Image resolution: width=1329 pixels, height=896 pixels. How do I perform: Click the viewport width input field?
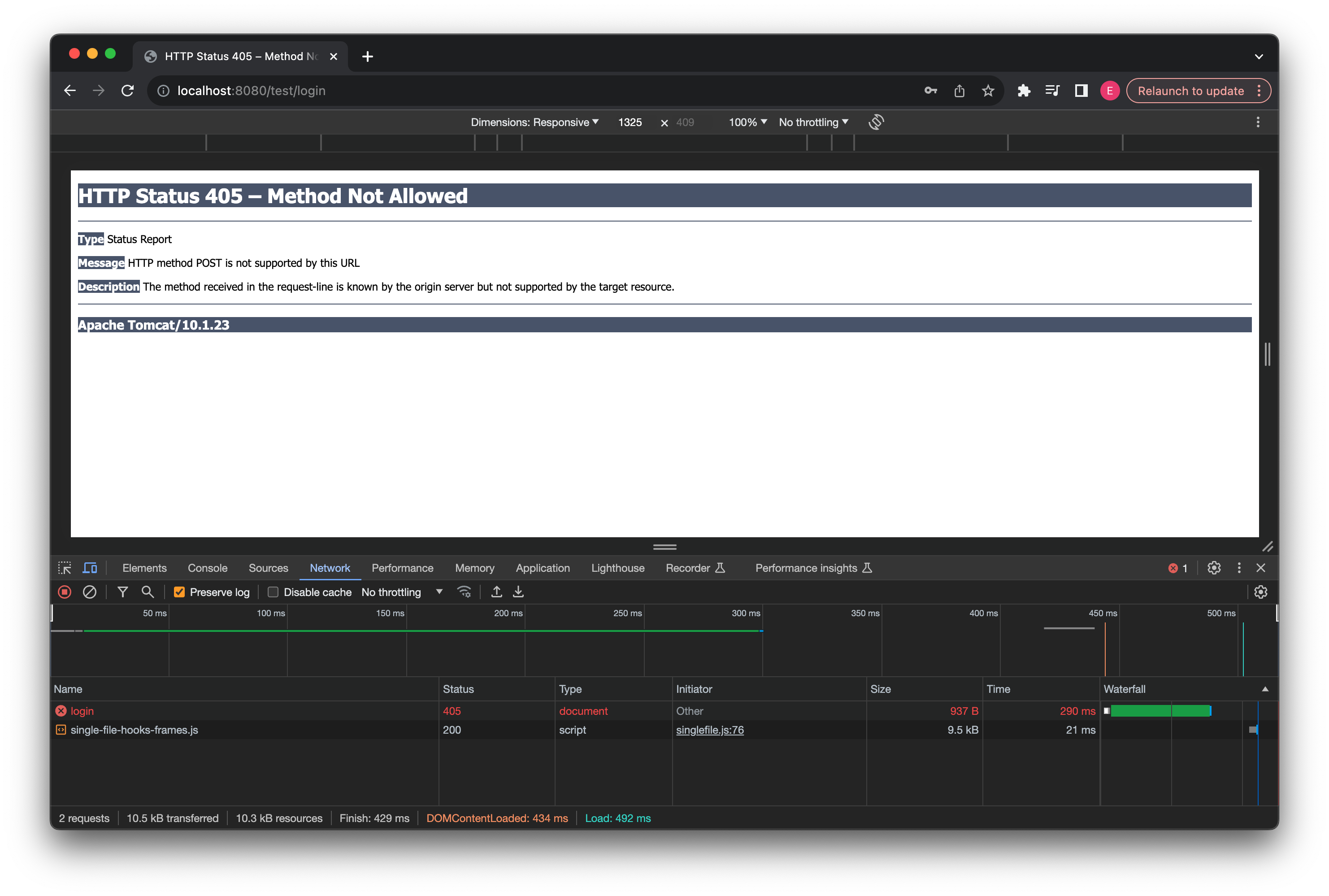click(x=630, y=122)
